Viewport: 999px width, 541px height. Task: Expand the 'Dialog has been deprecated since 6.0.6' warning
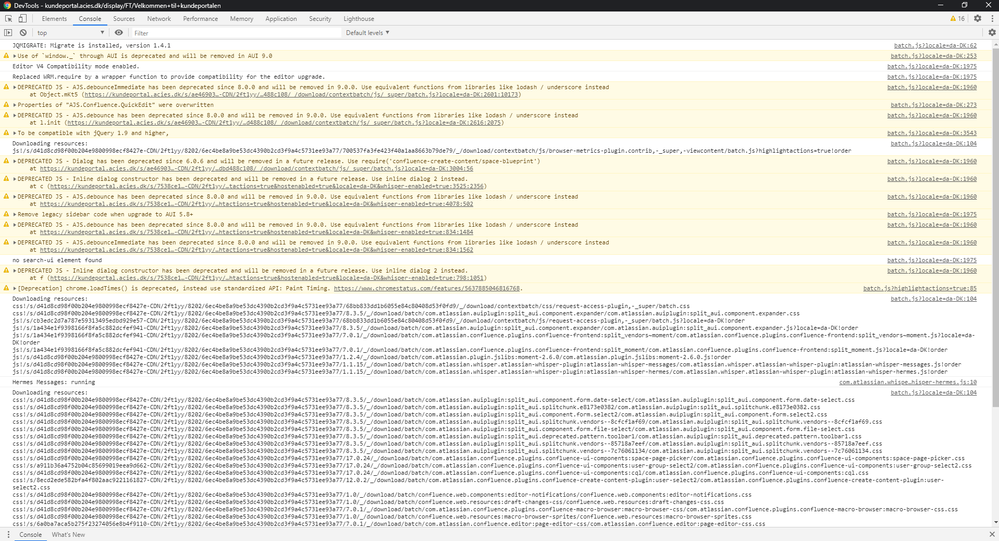tap(15, 161)
